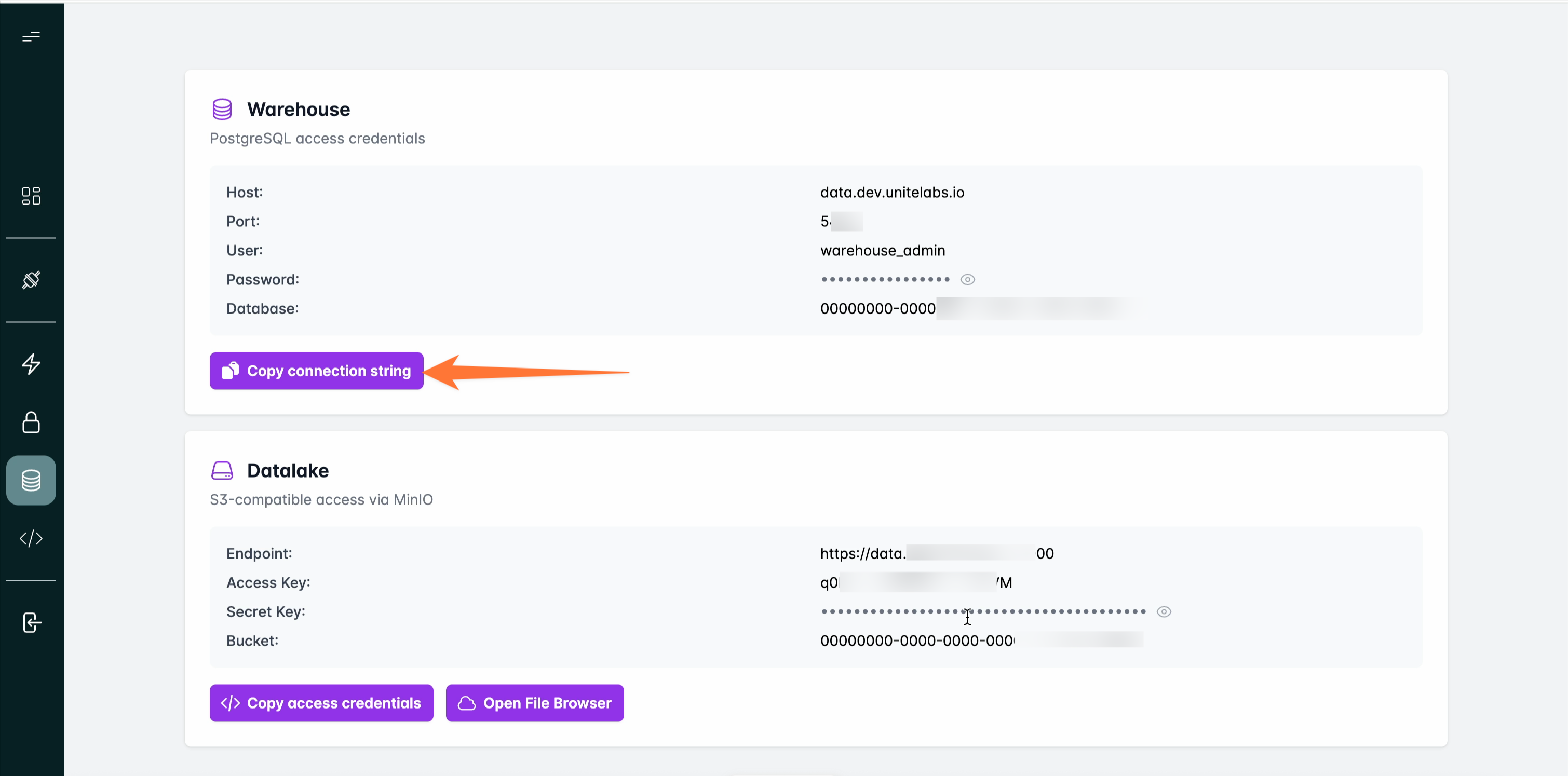
Task: Click the masked Warehouse password dots
Action: coord(885,279)
